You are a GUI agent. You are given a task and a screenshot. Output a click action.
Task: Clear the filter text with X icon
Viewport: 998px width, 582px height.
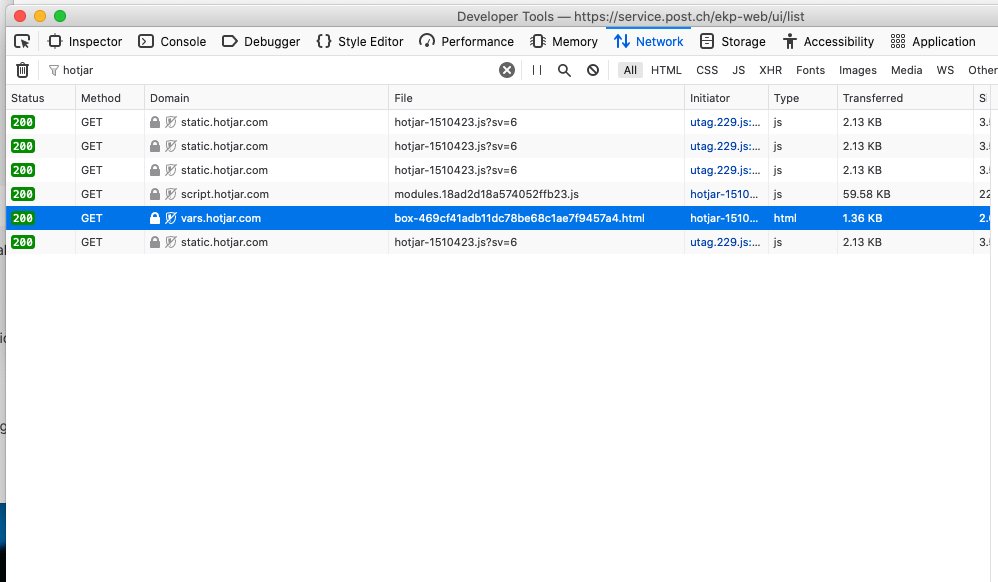[x=507, y=70]
